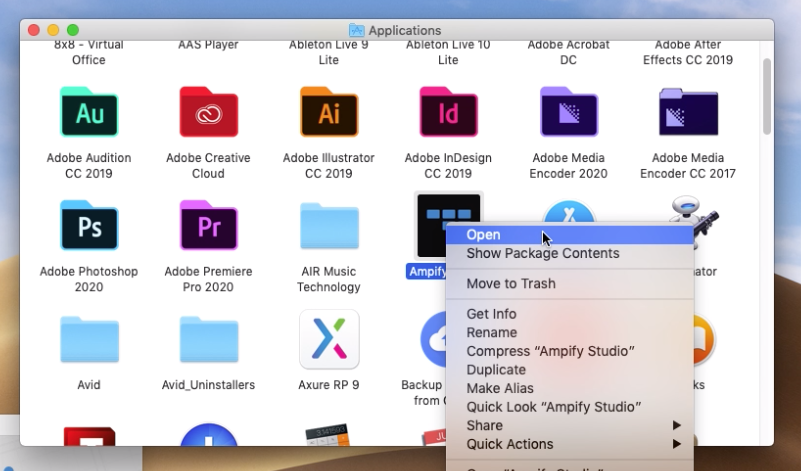
Task: Click the Backup and Sync cloud icon
Action: (433, 340)
